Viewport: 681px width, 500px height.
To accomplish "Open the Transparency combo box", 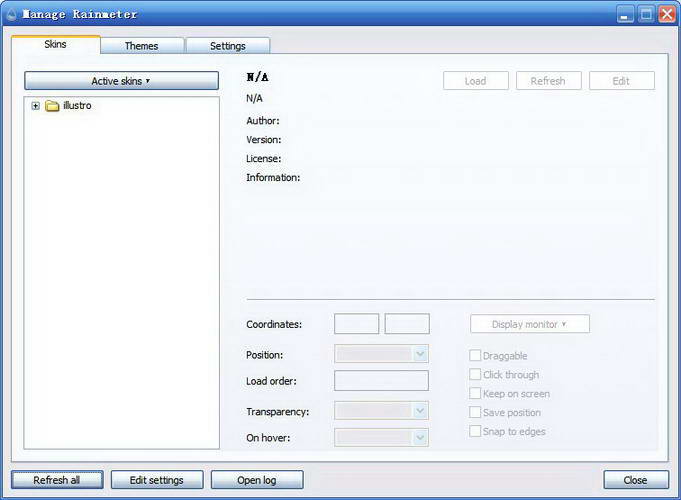I will pos(381,411).
